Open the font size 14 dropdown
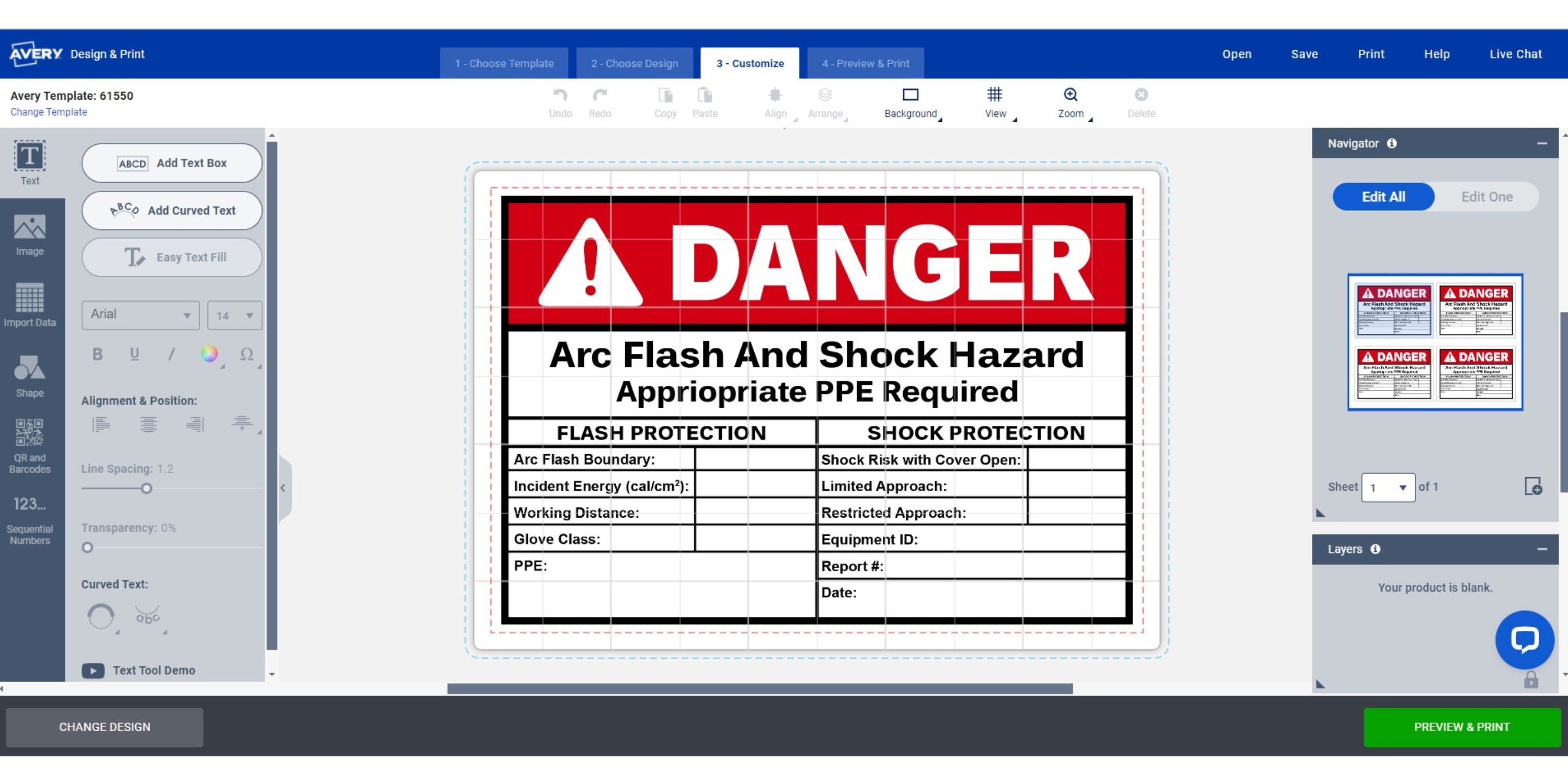Screen dimensions: 1568x784 point(234,315)
